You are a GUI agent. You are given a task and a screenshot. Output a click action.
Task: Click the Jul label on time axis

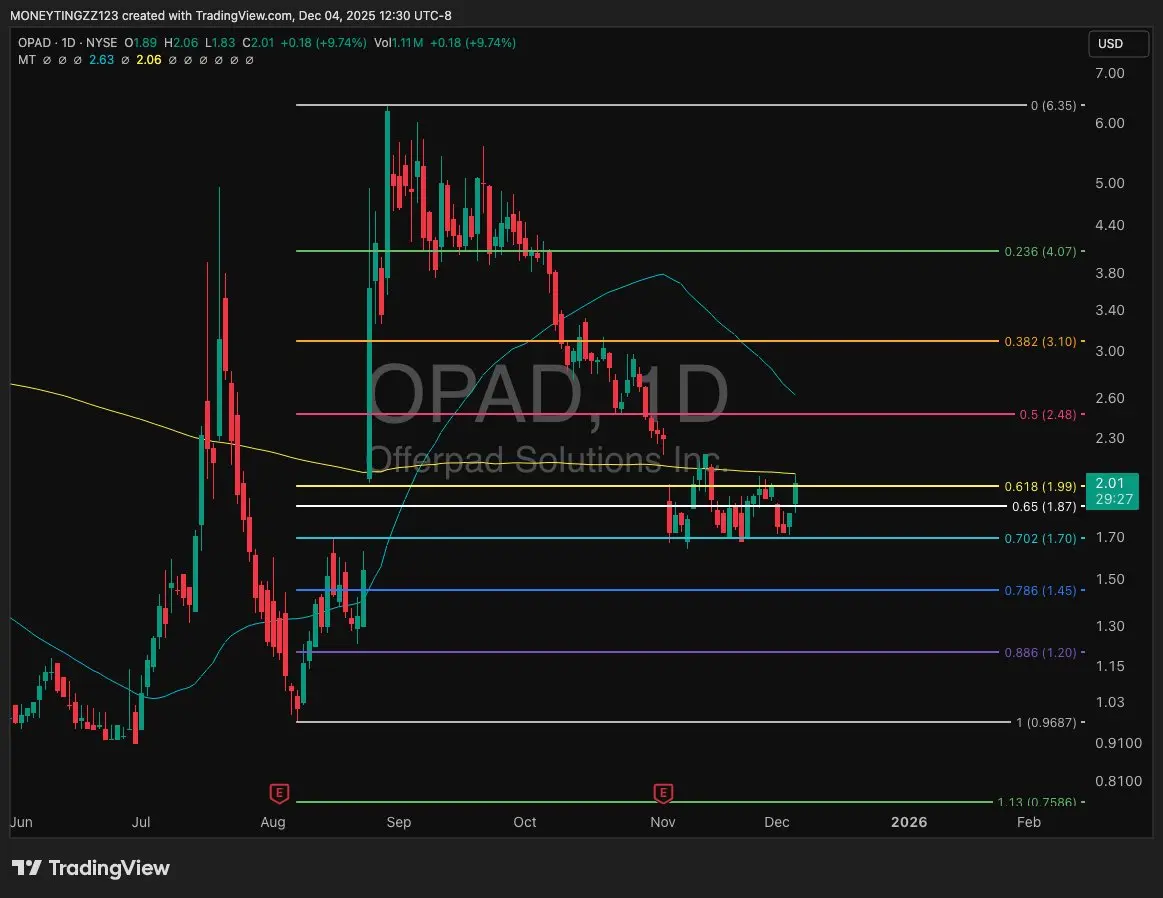pyautogui.click(x=141, y=822)
